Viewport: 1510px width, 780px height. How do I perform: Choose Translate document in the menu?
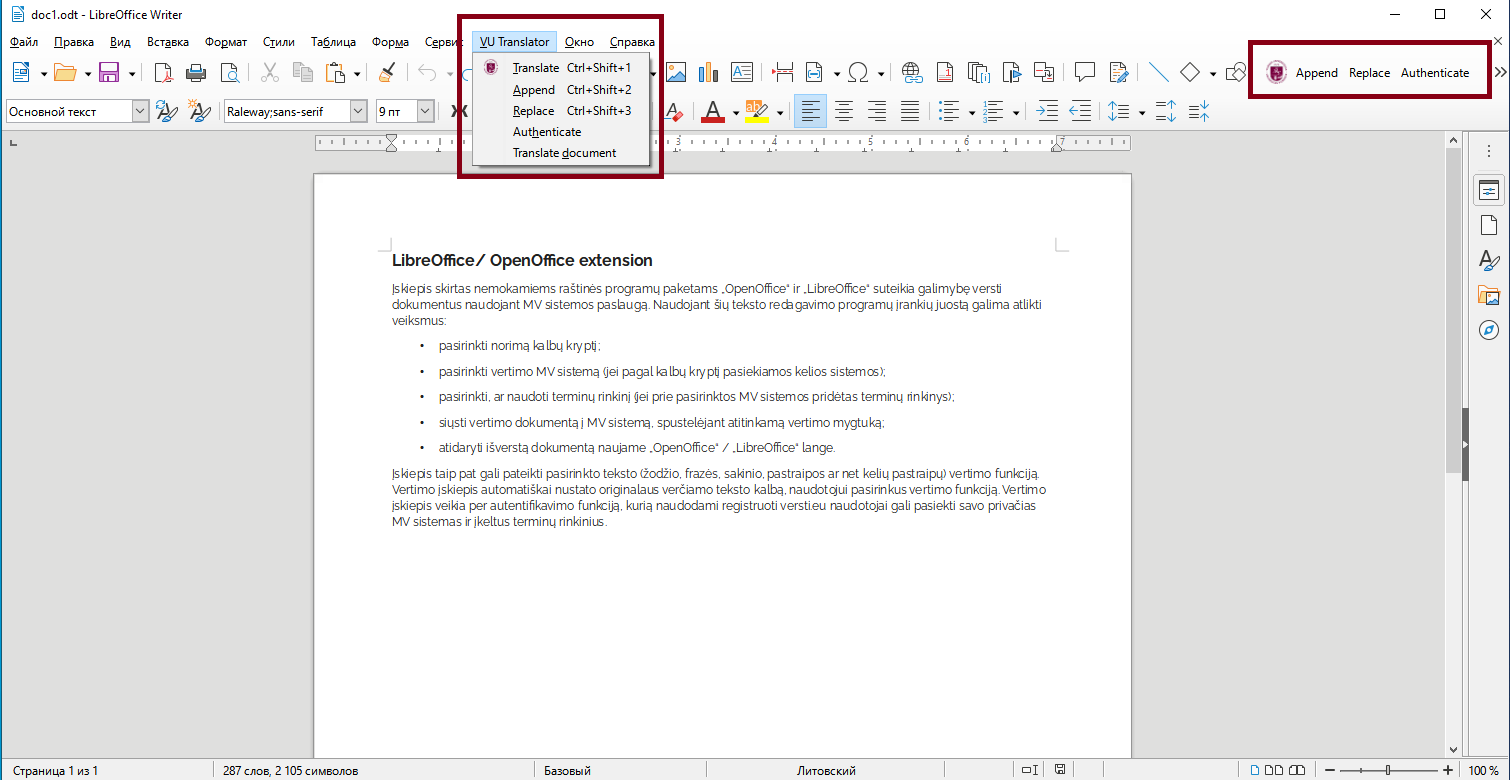pyautogui.click(x=563, y=153)
